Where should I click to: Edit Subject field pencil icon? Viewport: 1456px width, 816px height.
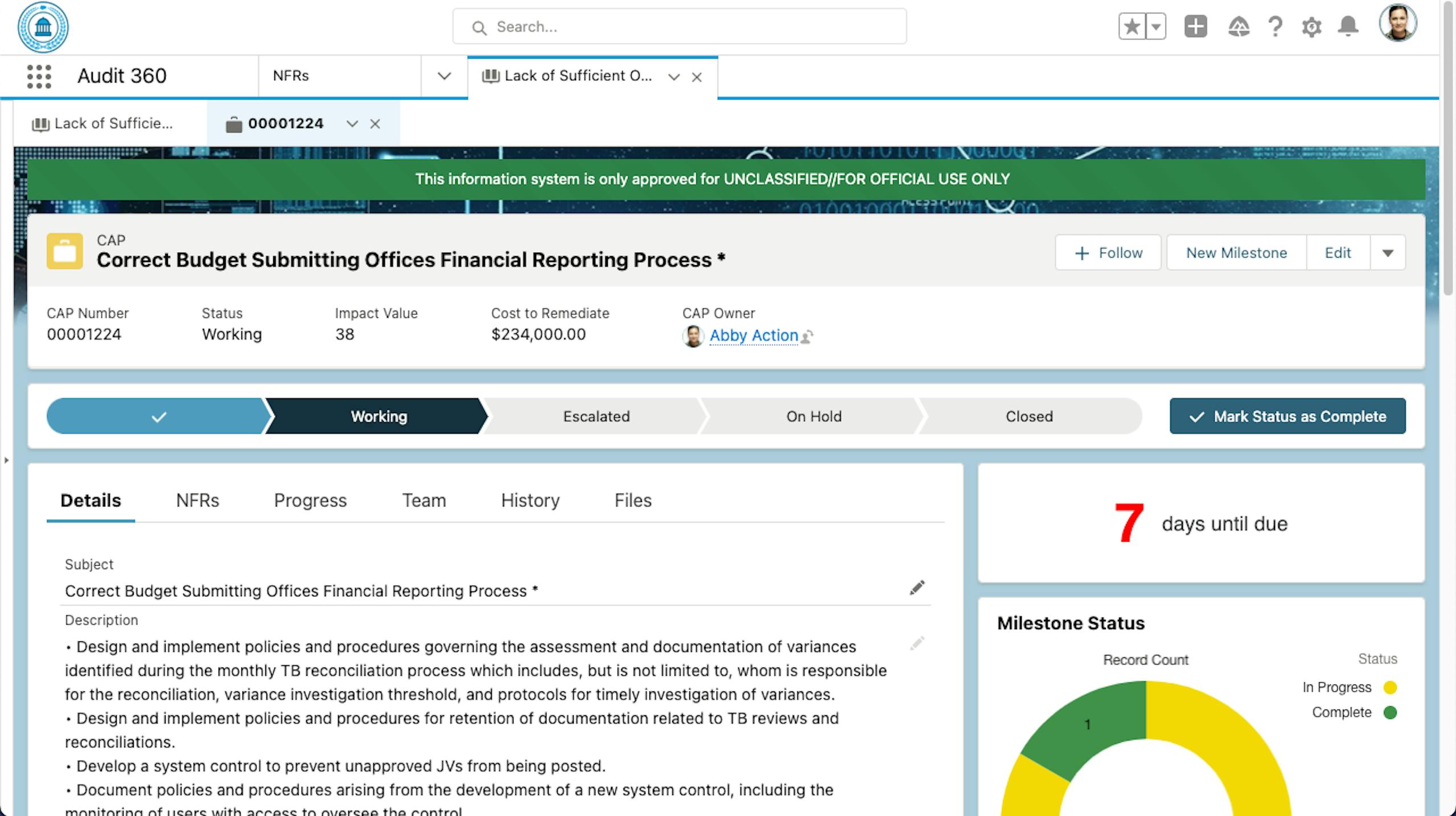click(x=916, y=588)
